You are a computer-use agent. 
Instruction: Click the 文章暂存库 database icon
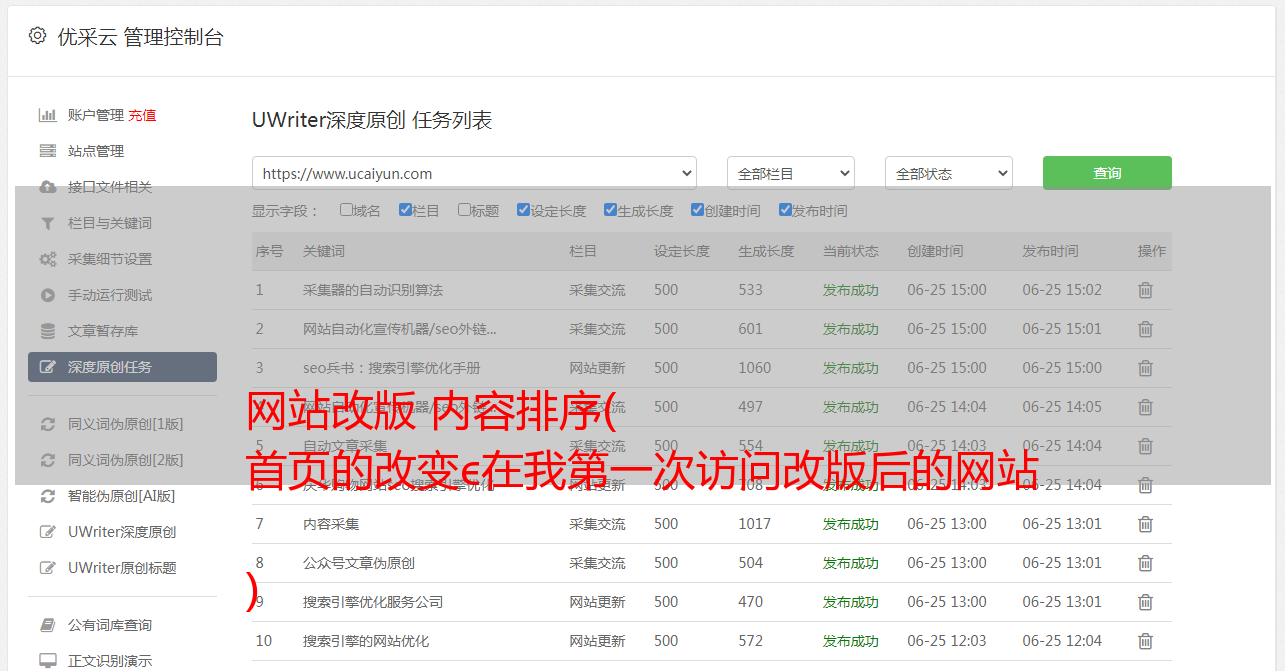pyautogui.click(x=47, y=331)
